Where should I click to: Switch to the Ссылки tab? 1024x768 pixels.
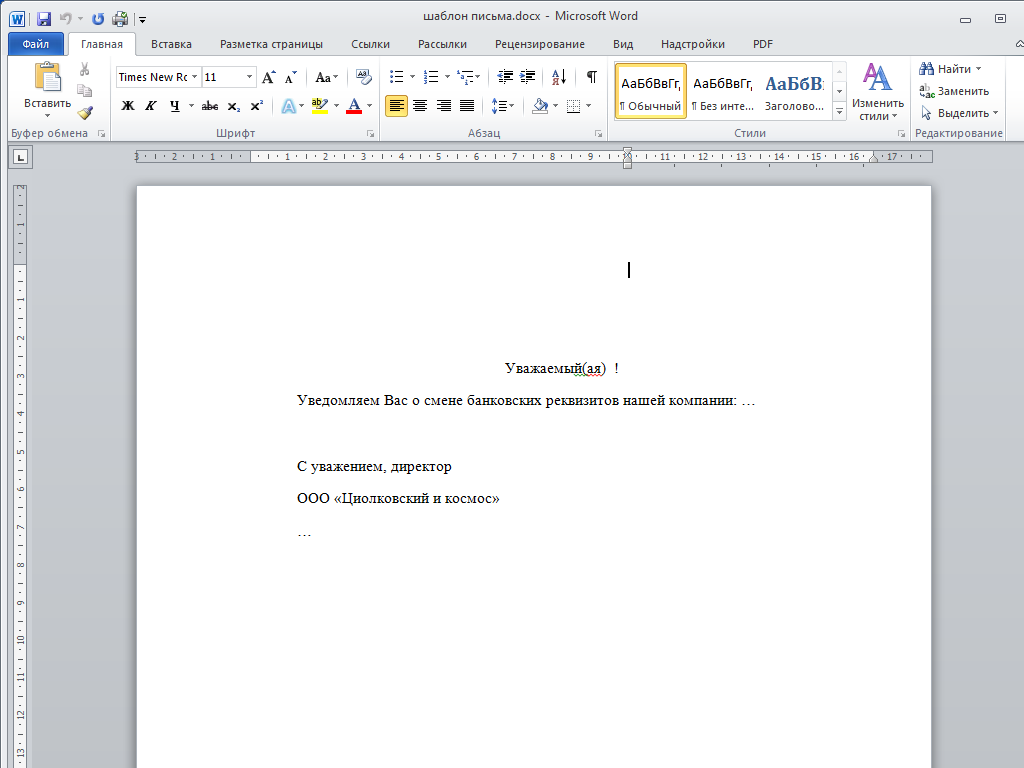pyautogui.click(x=370, y=44)
